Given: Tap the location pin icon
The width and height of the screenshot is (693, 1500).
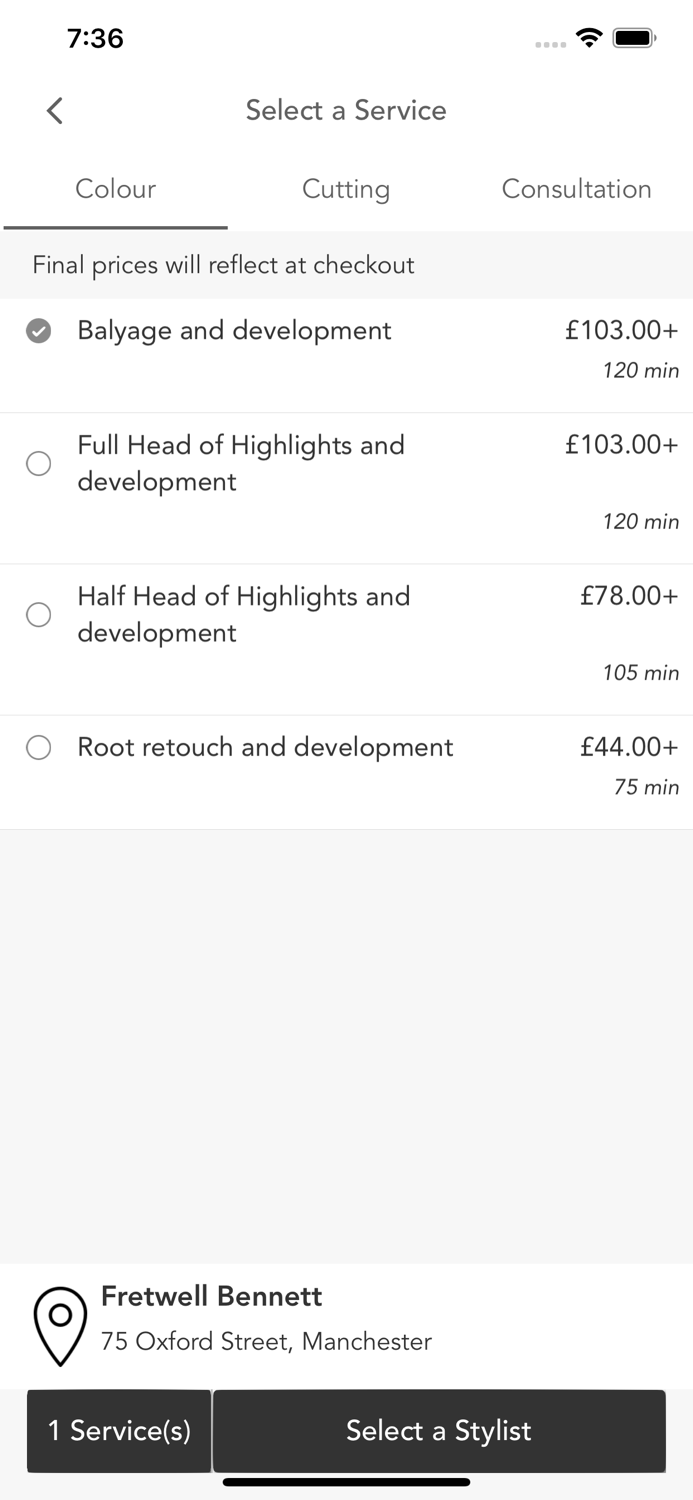Looking at the screenshot, I should 60,1325.
